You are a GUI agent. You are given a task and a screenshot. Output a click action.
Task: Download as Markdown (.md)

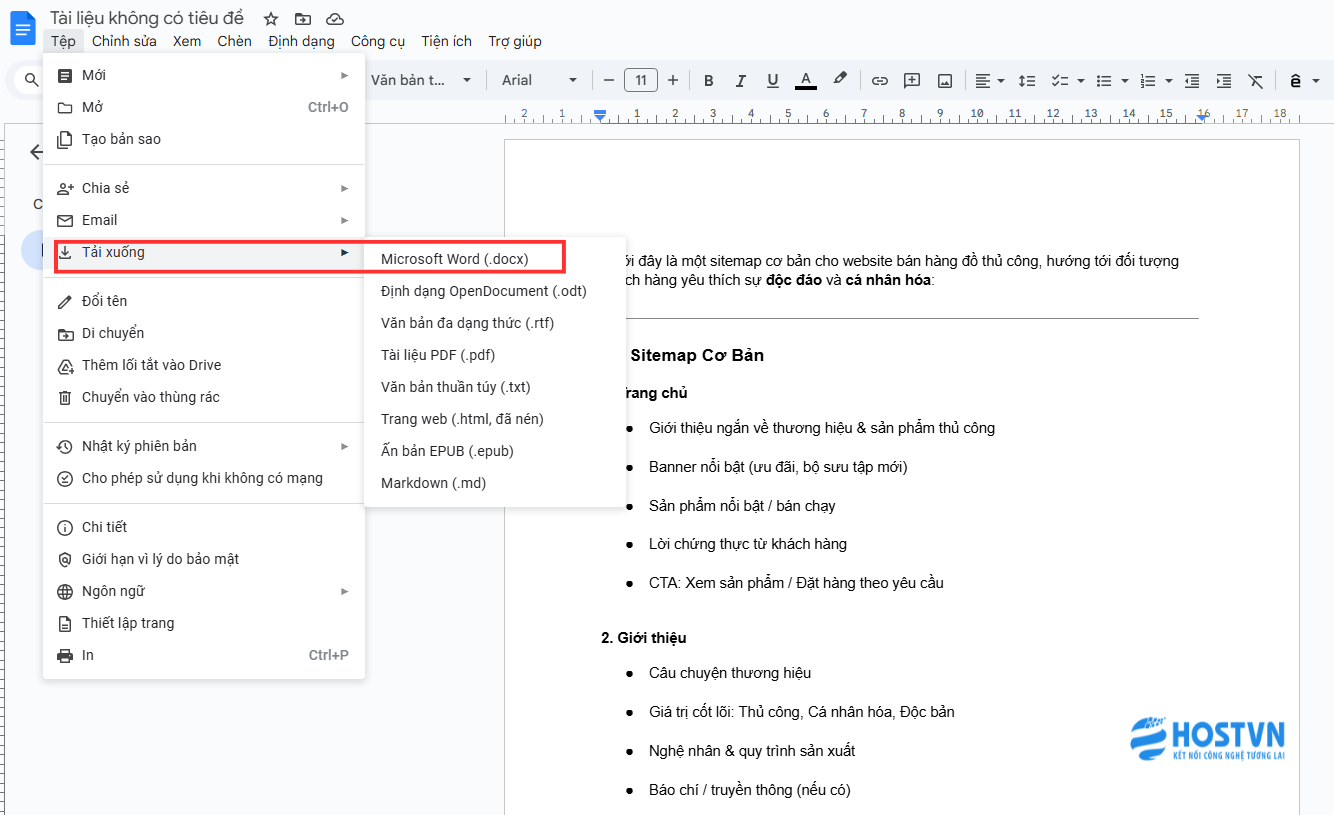point(495,483)
